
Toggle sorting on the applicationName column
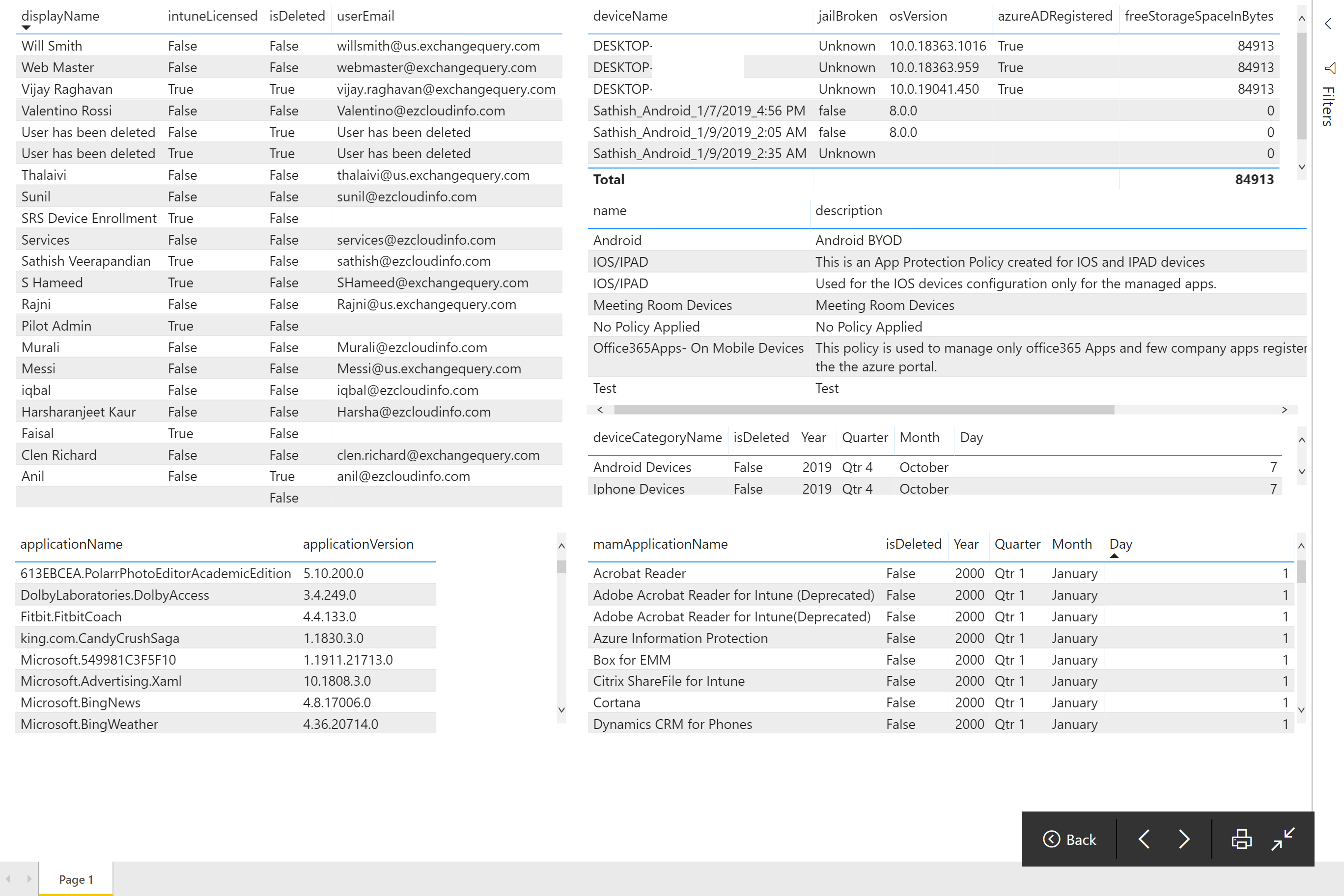pos(71,543)
